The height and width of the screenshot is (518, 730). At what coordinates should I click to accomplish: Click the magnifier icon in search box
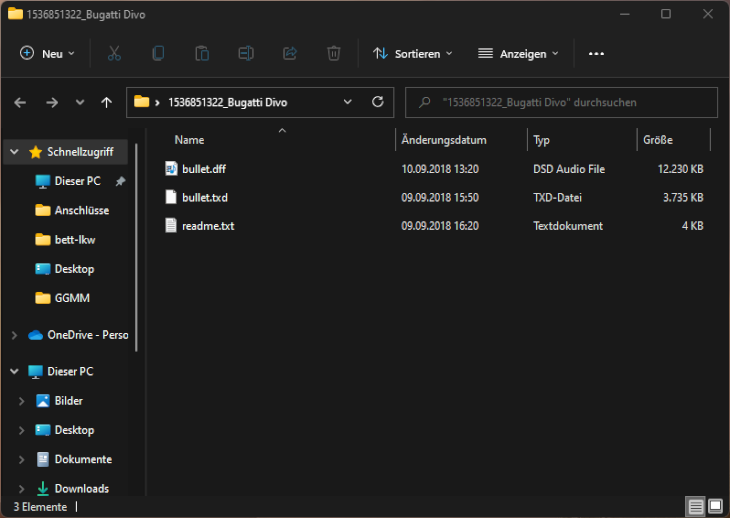424,102
